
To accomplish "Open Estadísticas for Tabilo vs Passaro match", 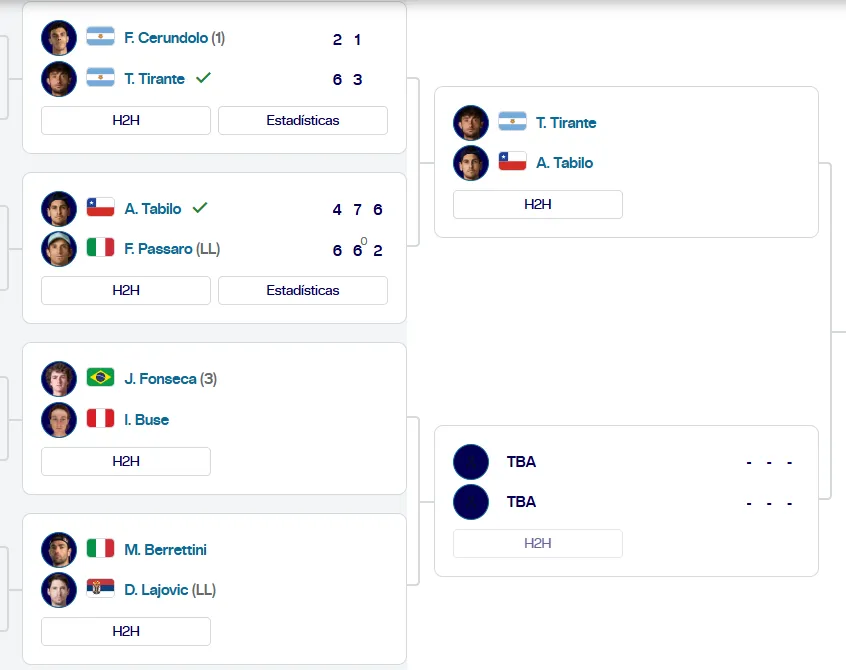I will (303, 291).
